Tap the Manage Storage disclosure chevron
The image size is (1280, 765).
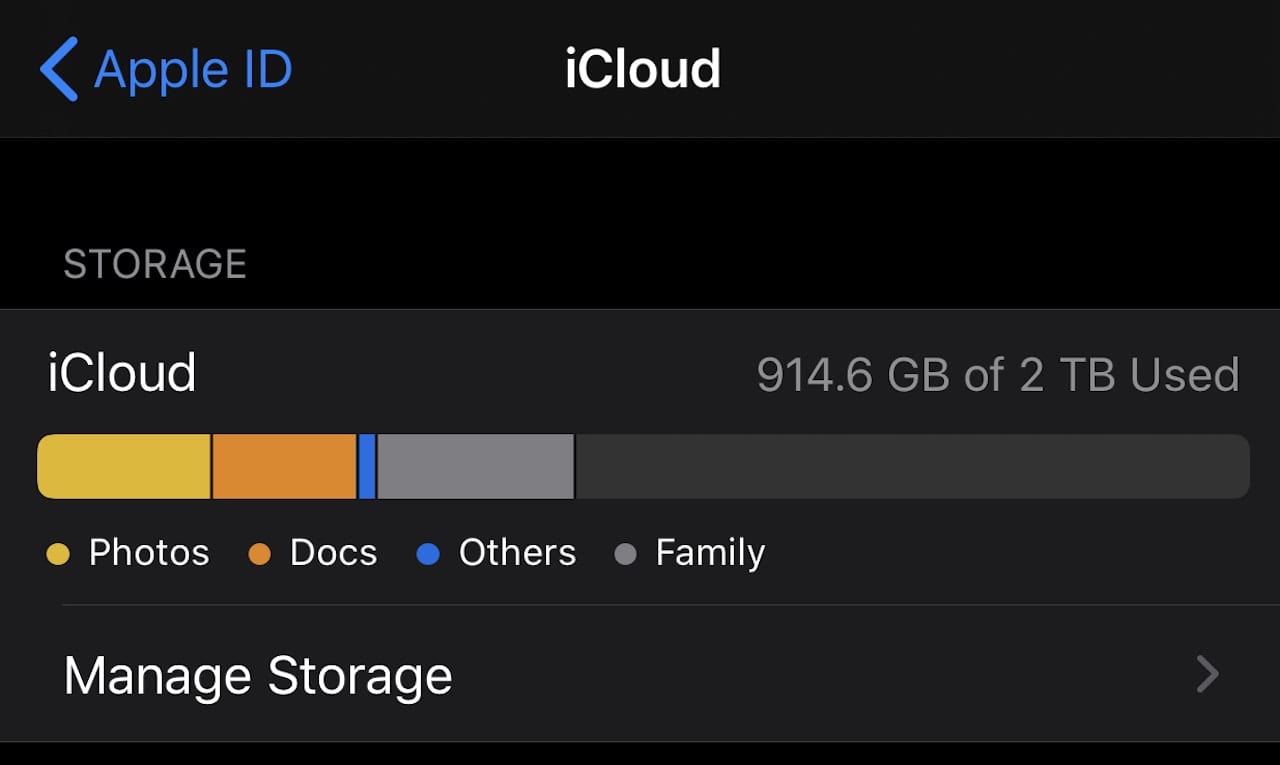click(x=1208, y=675)
